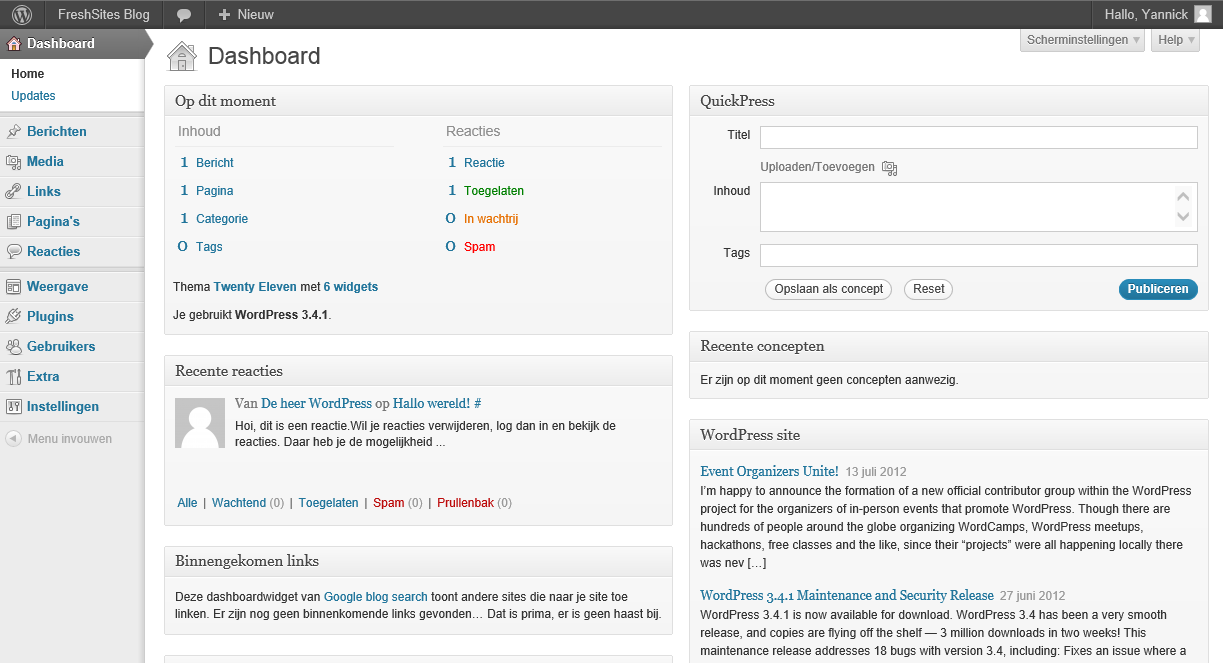Click the Inhoud text area down arrow
This screenshot has height=663, width=1223.
tap(1184, 217)
